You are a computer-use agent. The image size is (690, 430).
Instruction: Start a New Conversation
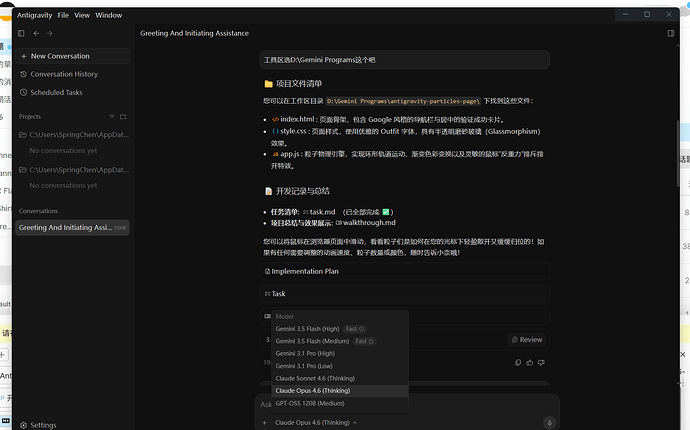[x=73, y=56]
